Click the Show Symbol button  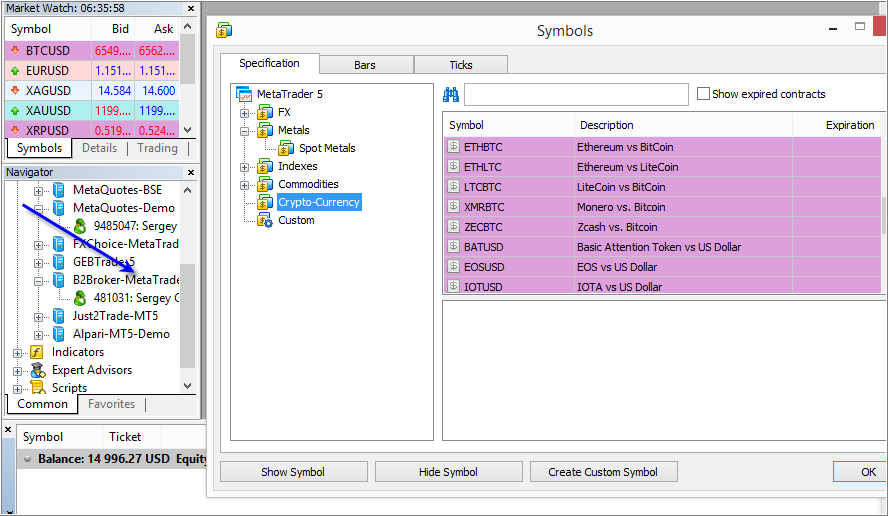click(x=293, y=472)
